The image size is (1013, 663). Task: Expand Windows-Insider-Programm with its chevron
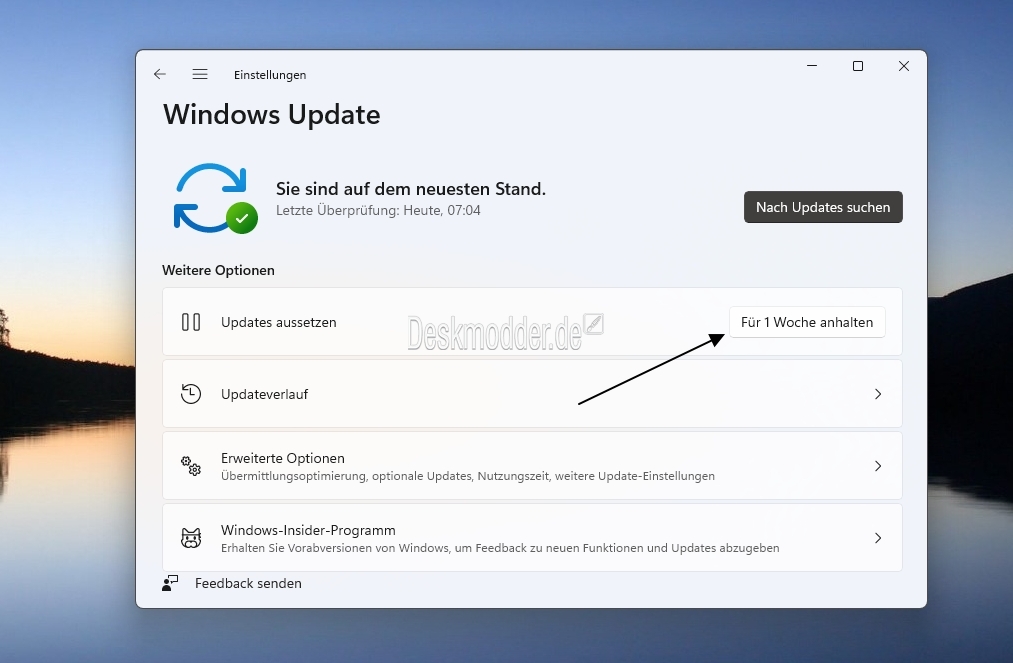[878, 538]
